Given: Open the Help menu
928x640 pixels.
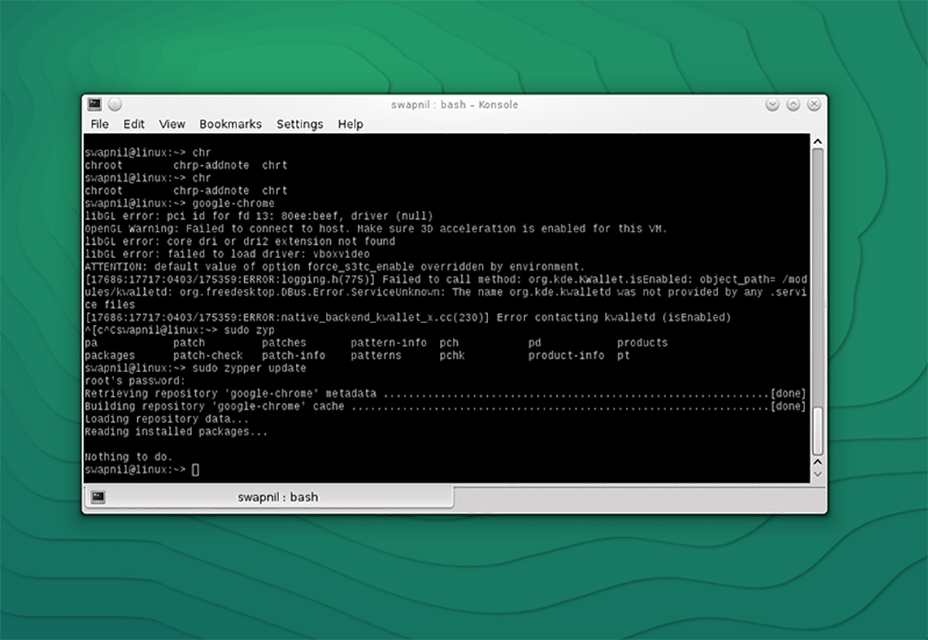Looking at the screenshot, I should [350, 124].
